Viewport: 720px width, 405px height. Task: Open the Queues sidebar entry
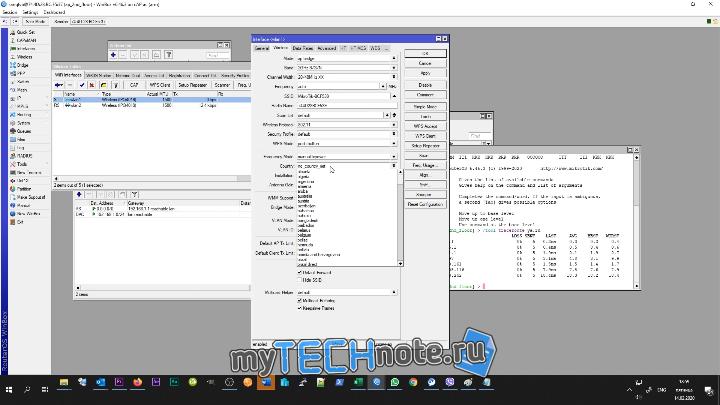click(23, 131)
